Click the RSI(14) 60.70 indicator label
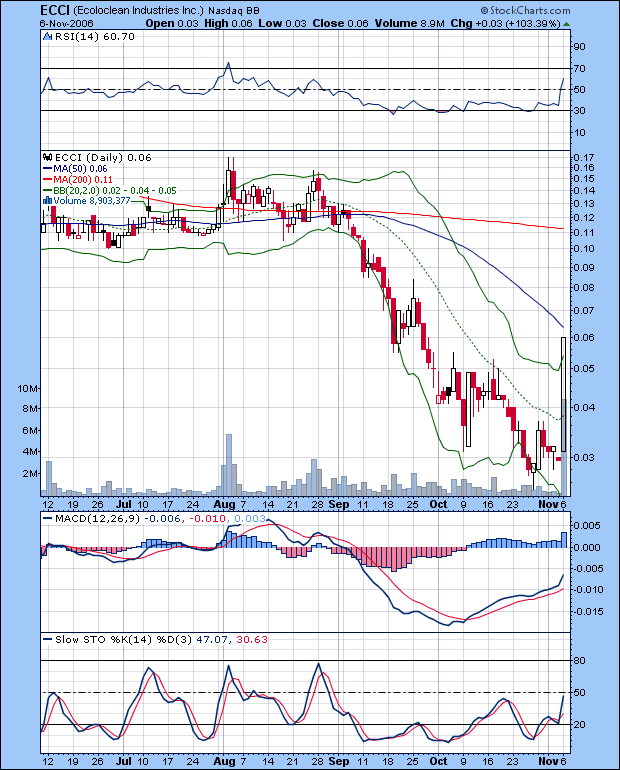The width and height of the screenshot is (620, 770). point(95,36)
